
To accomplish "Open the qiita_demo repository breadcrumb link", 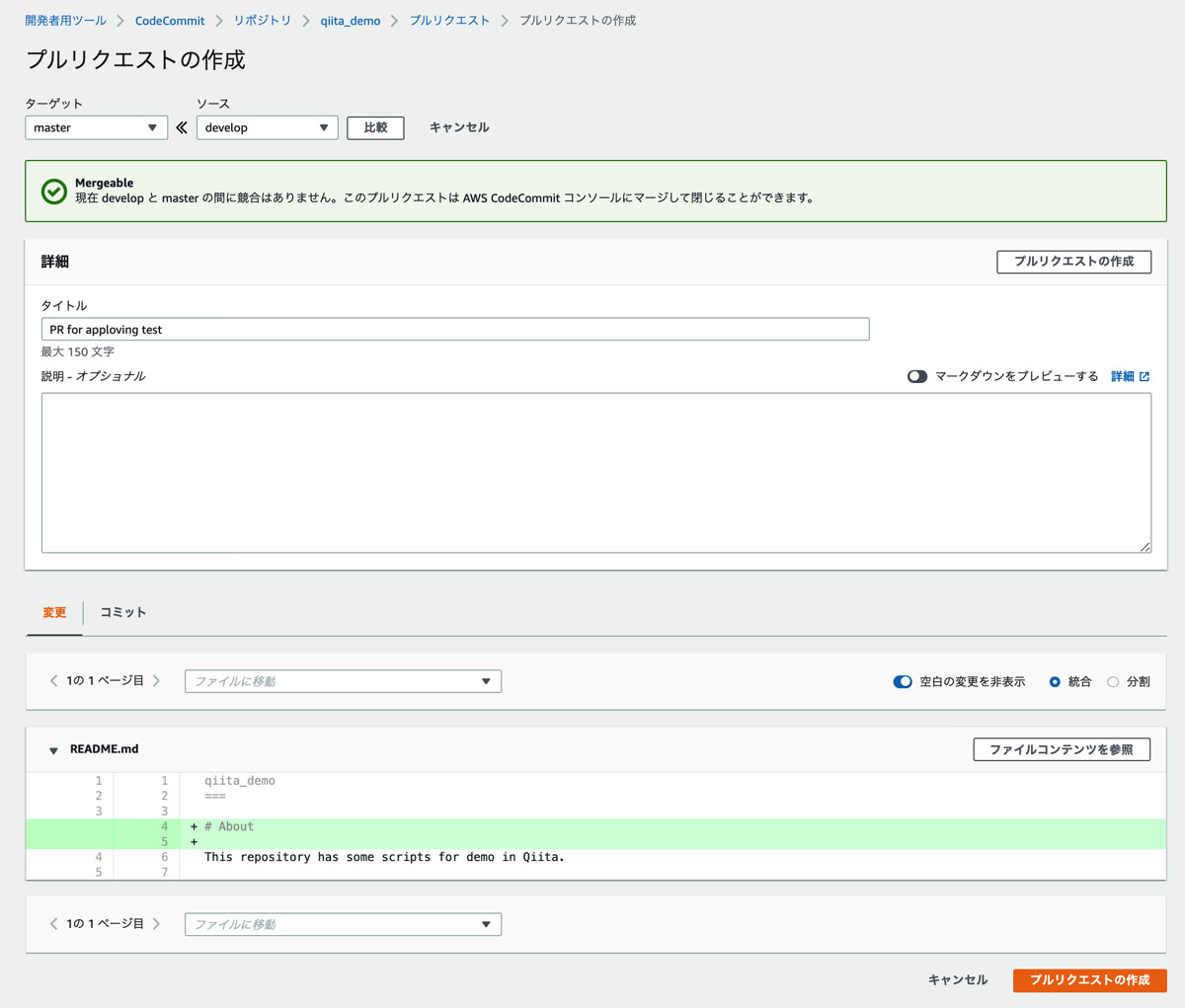I will click(x=350, y=20).
